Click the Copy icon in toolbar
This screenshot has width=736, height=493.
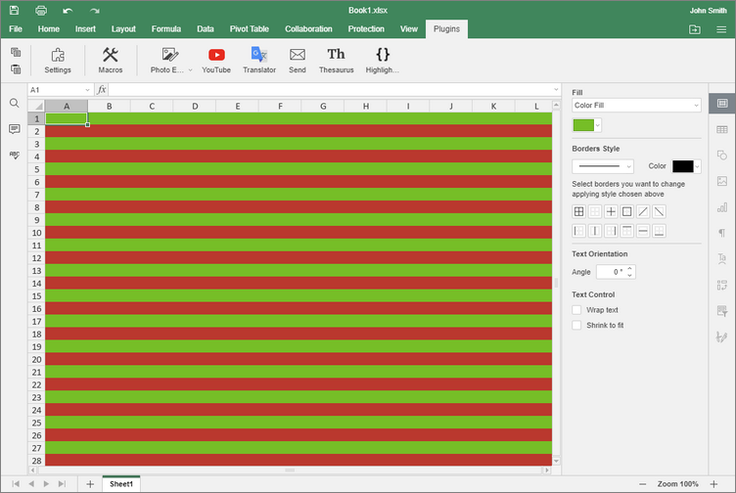click(x=15, y=52)
